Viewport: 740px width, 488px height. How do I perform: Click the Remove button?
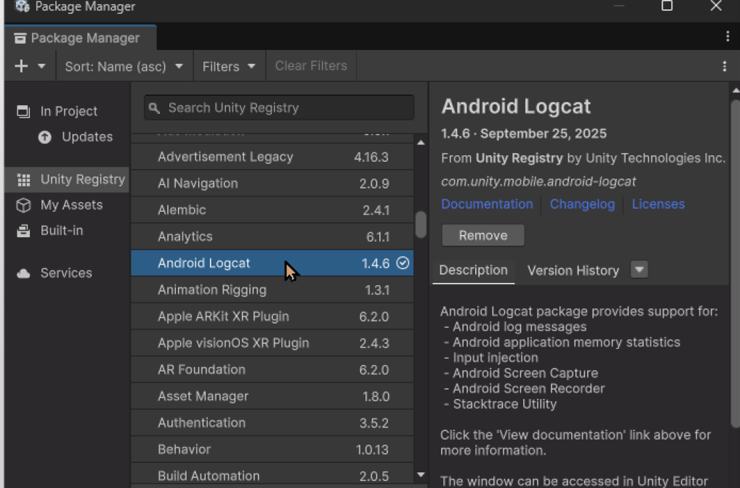click(482, 235)
